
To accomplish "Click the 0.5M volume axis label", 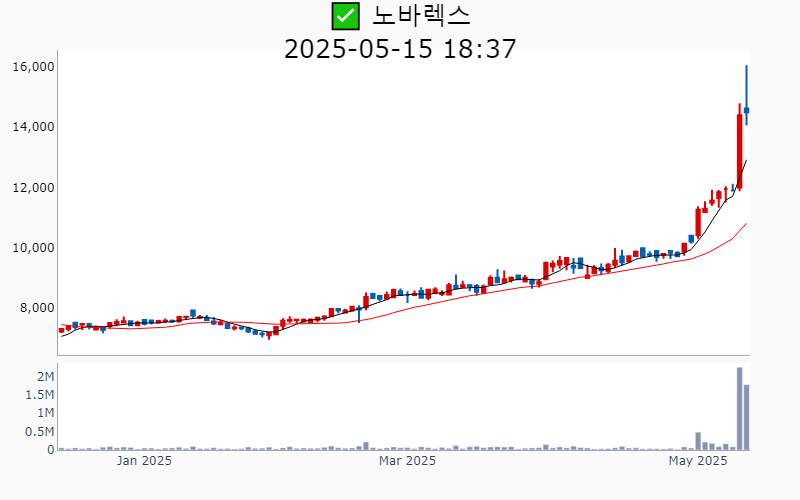I will 40,432.
